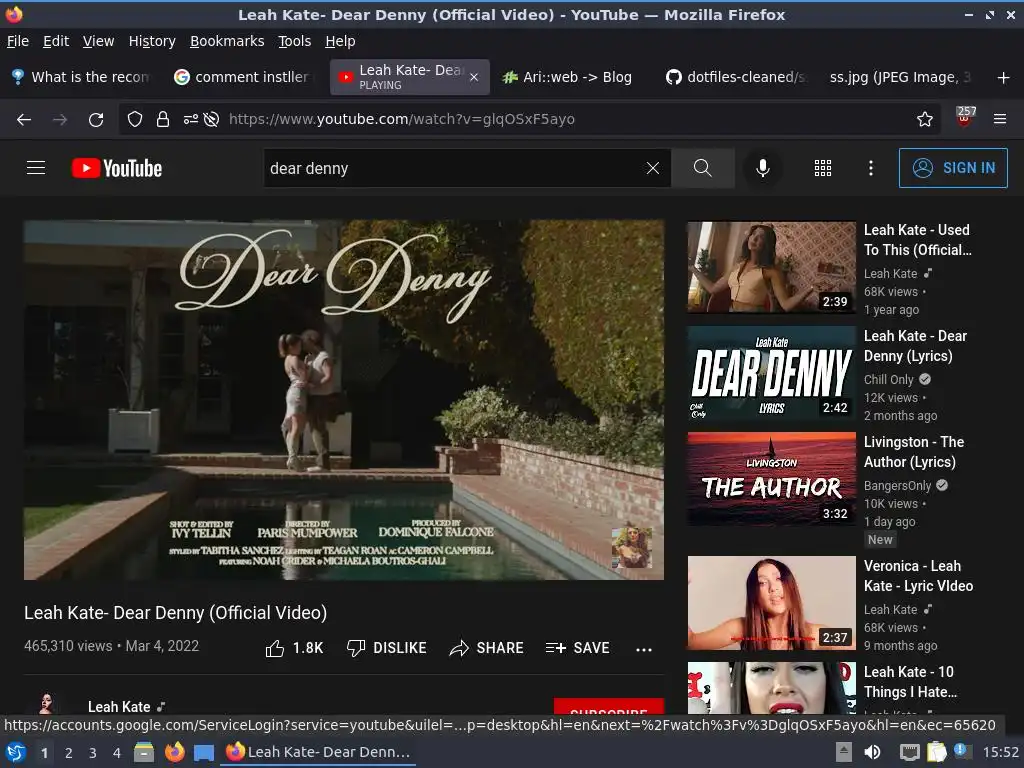Click the YouTube logo
The height and width of the screenshot is (768, 1024).
point(117,168)
